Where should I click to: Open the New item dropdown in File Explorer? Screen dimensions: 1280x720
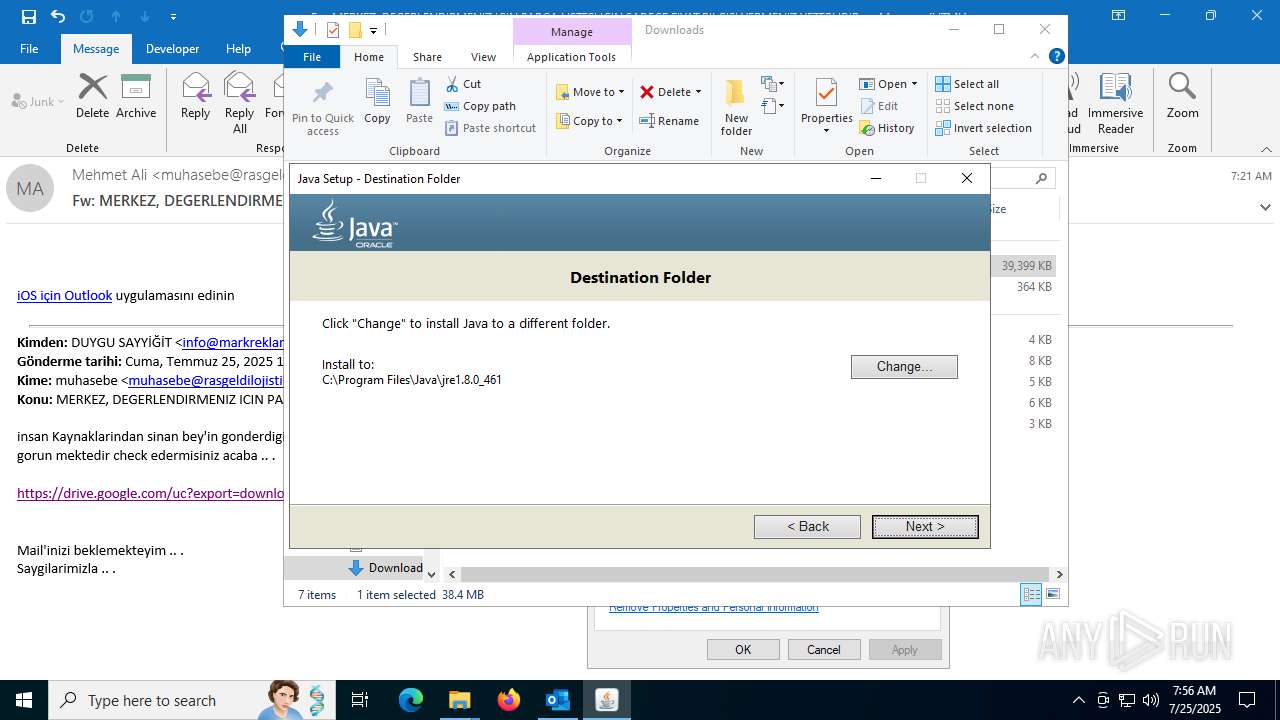coord(773,84)
